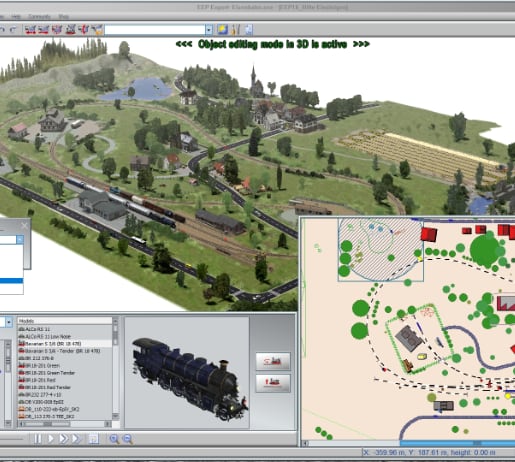The width and height of the screenshot is (515, 462).
Task: Click the zoom out magnifier icon
Action: (x=128, y=439)
